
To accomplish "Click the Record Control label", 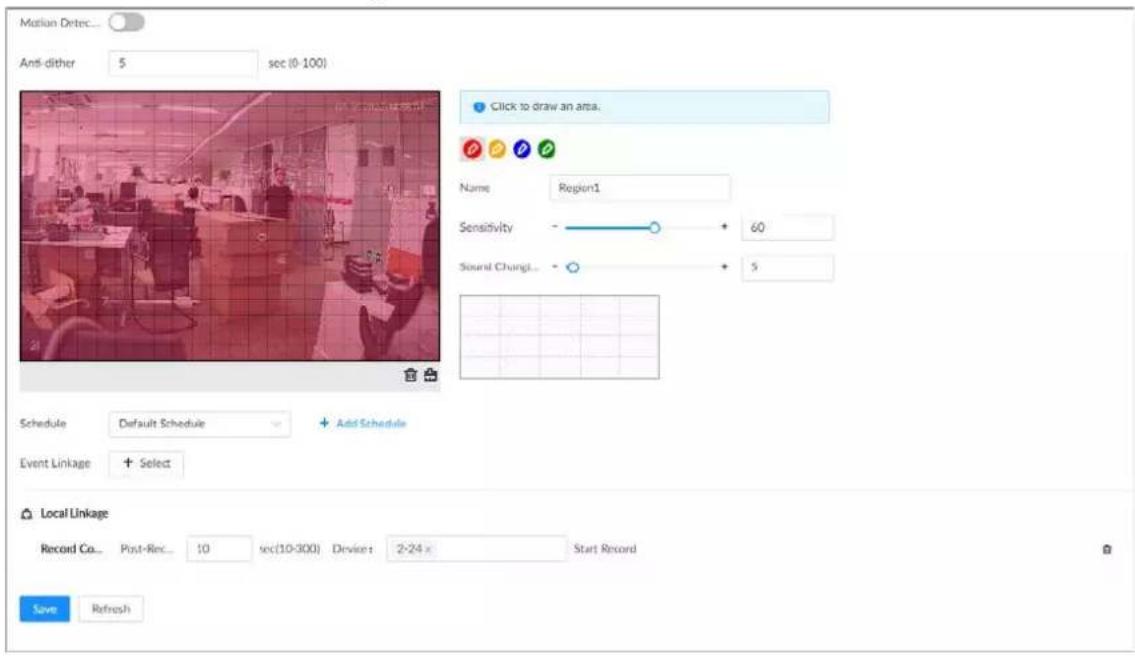I will click(x=71, y=549).
